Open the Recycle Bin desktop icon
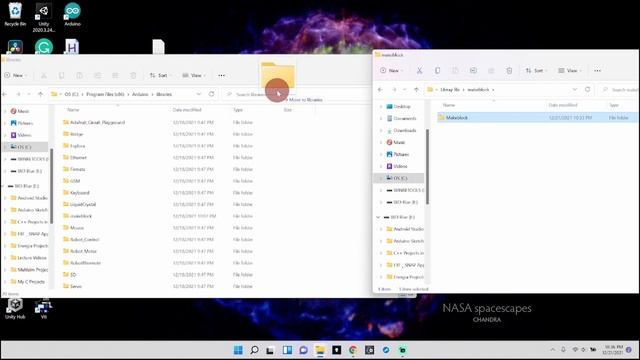This screenshot has height=360, width=640. pos(15,15)
